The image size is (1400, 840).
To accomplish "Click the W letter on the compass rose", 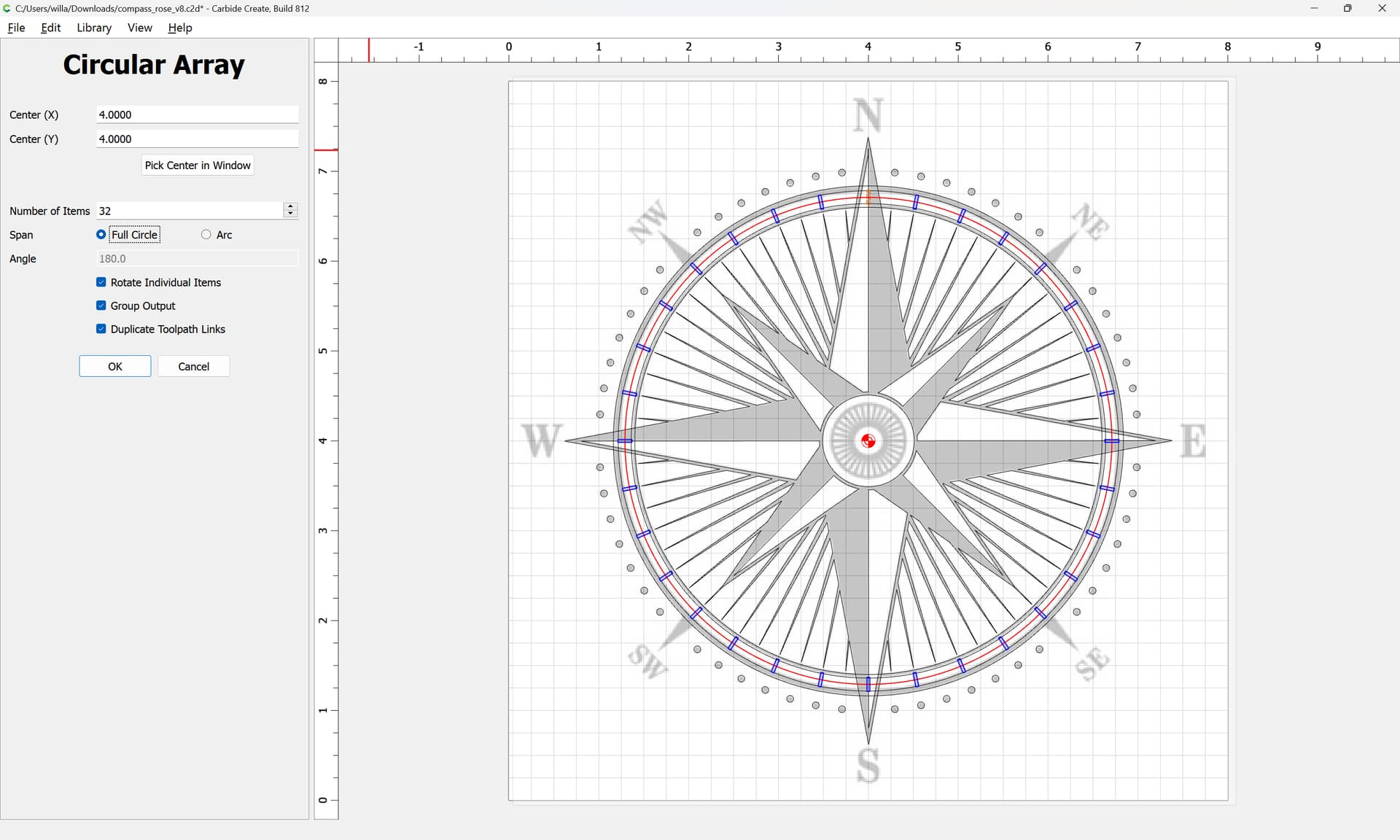I will point(542,441).
